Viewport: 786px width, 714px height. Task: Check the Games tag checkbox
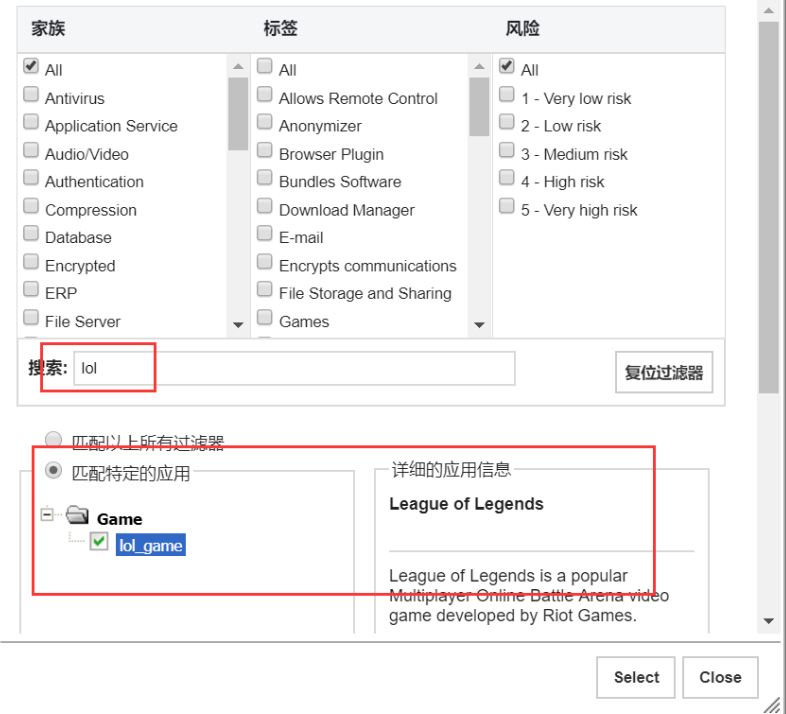pos(265,318)
